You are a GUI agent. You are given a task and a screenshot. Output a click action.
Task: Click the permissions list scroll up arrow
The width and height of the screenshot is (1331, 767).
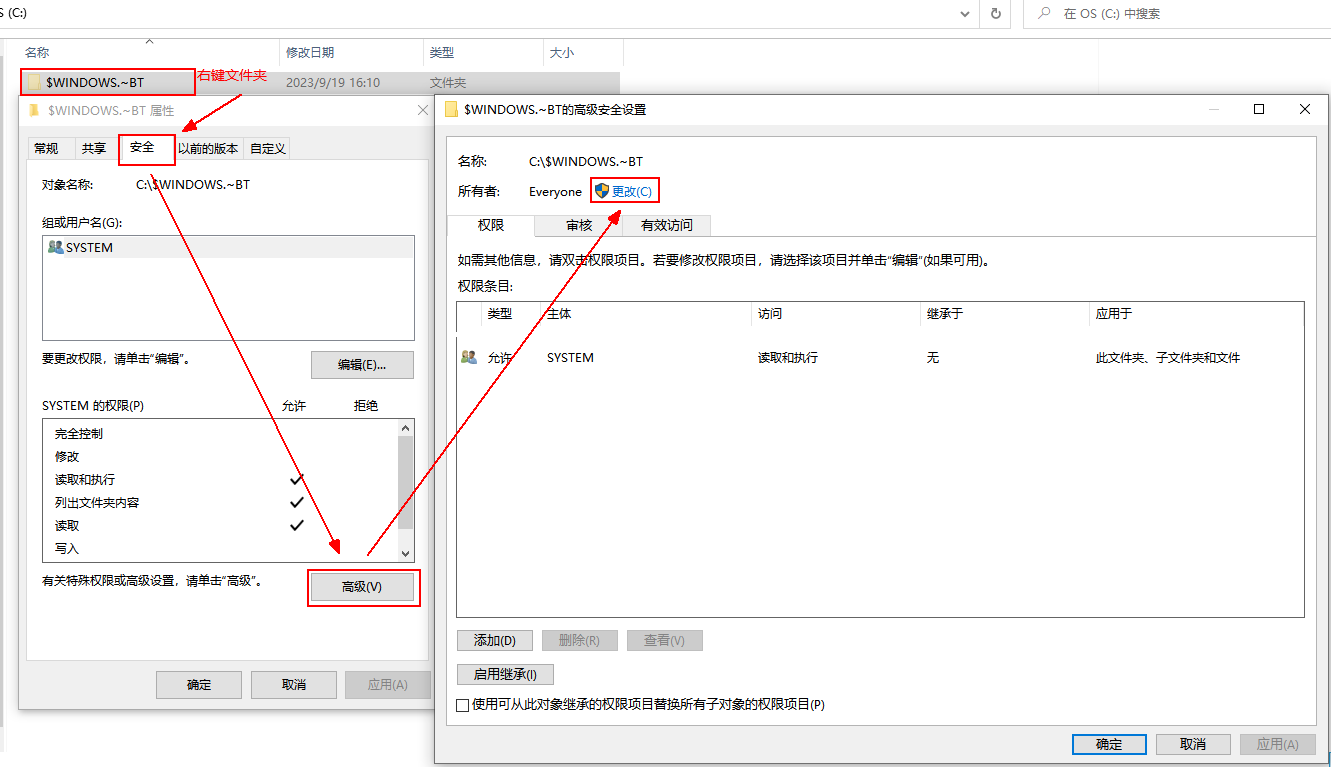(x=405, y=428)
